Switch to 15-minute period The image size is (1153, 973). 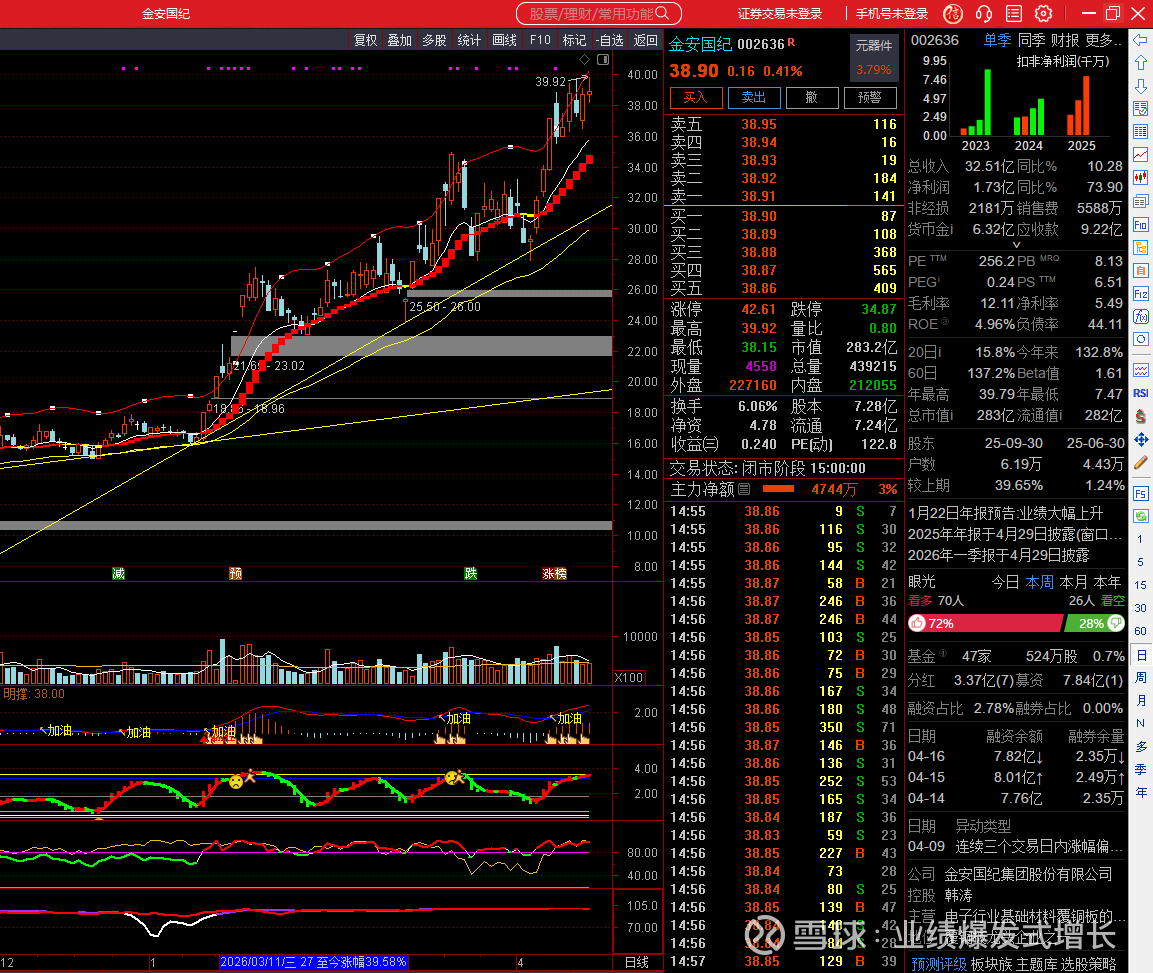pos(1140,585)
